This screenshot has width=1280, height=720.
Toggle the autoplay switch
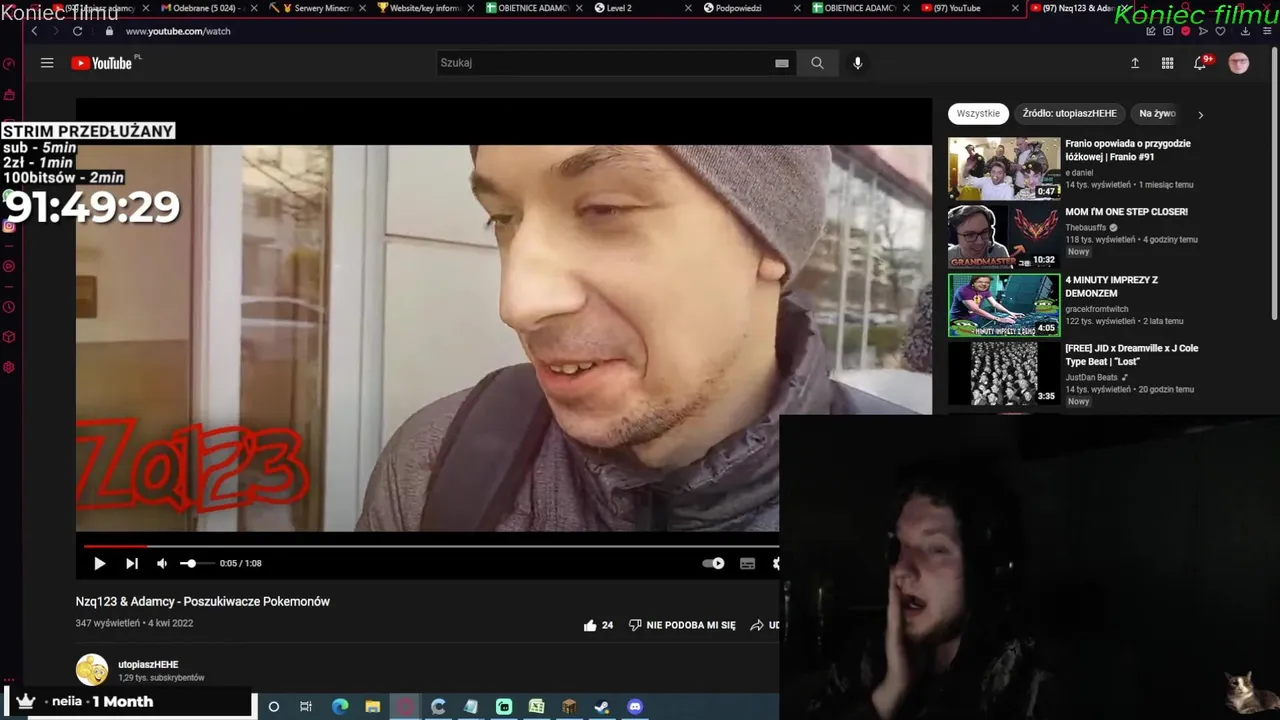pyautogui.click(x=713, y=564)
